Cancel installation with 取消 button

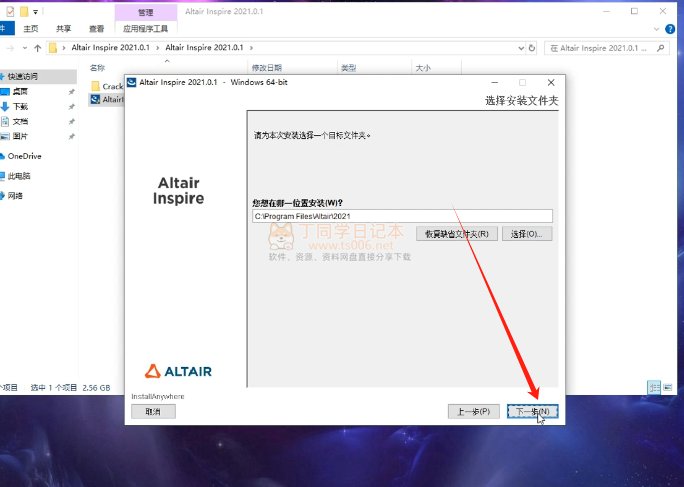tap(153, 412)
